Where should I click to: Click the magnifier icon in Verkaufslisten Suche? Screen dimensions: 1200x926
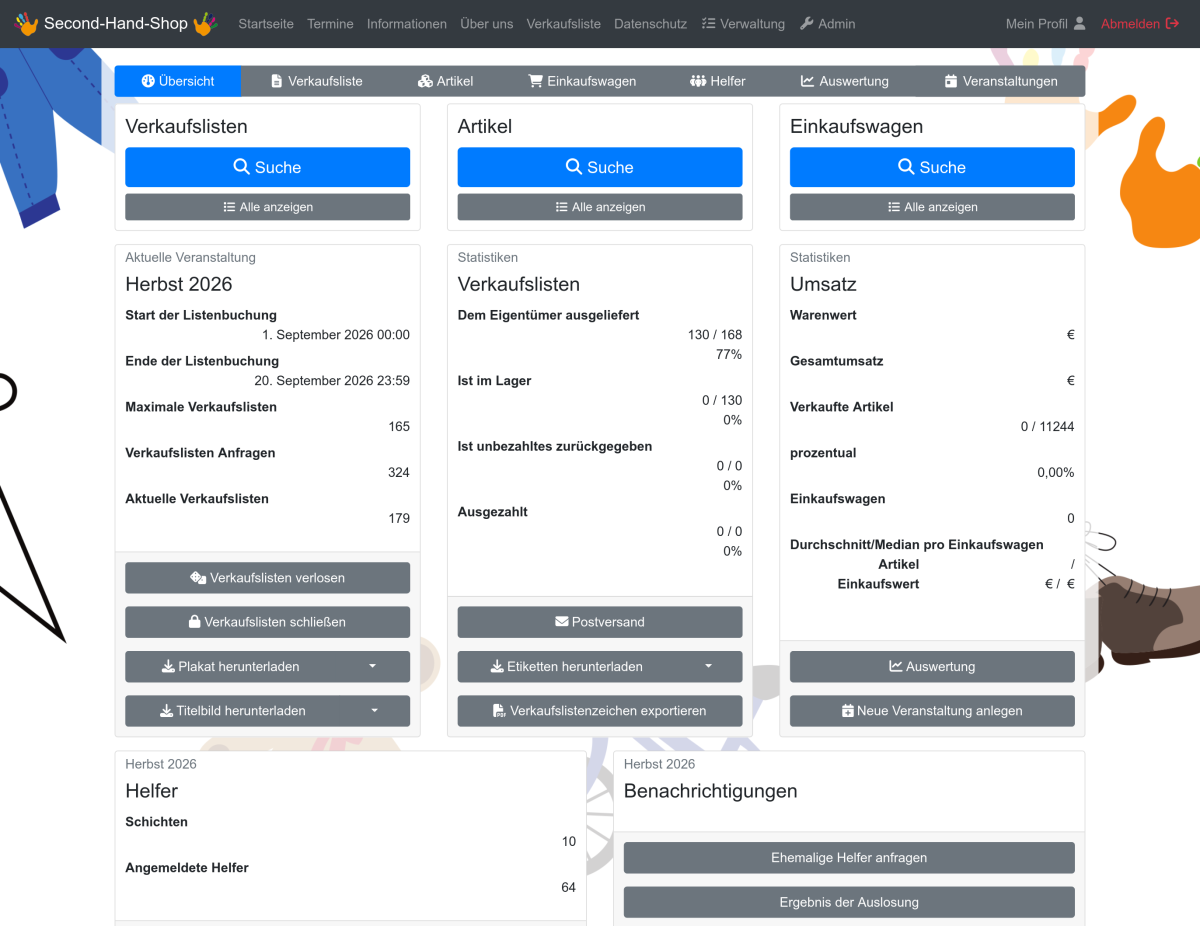(242, 167)
